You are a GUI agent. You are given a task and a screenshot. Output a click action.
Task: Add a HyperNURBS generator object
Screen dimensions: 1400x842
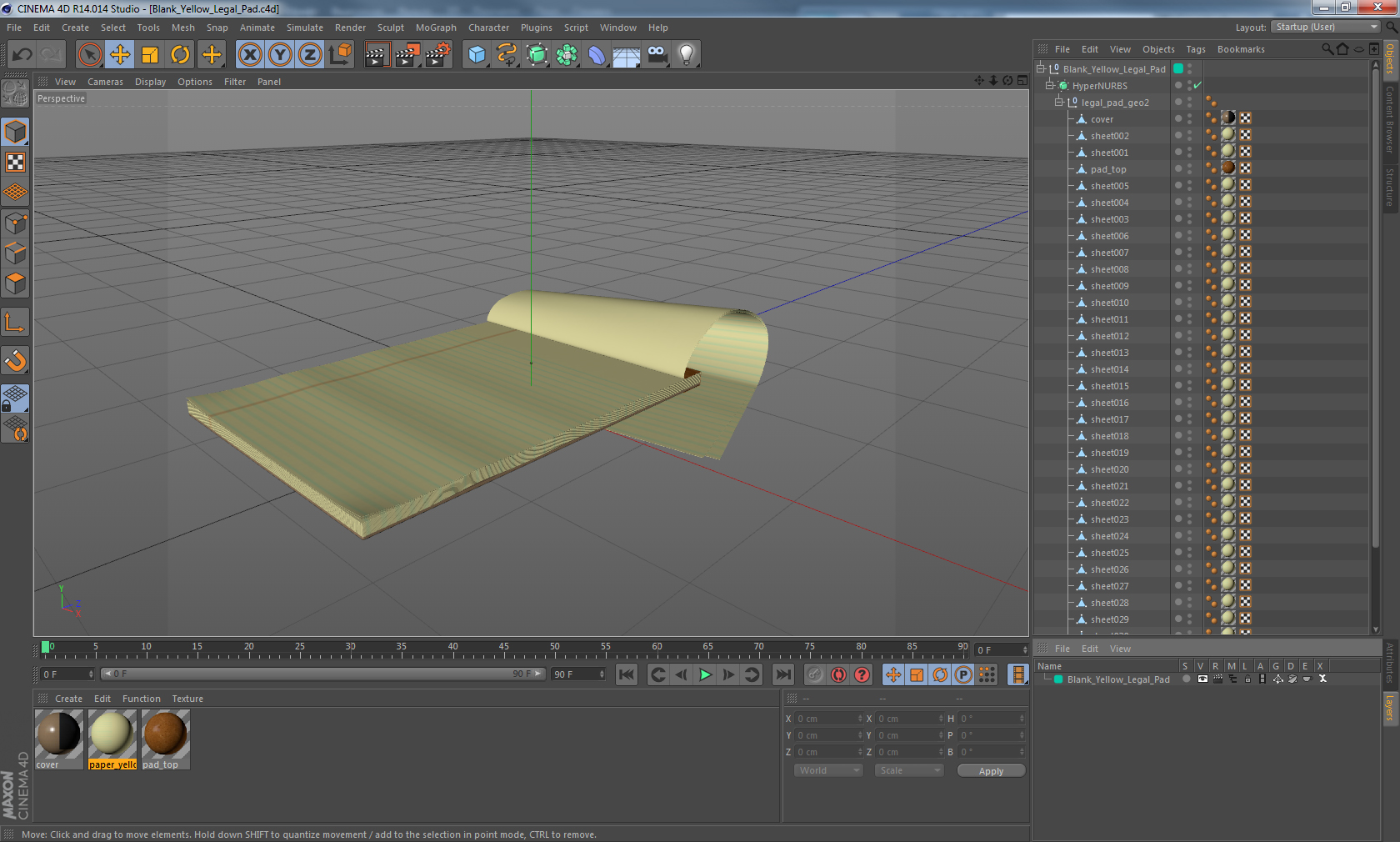(537, 55)
